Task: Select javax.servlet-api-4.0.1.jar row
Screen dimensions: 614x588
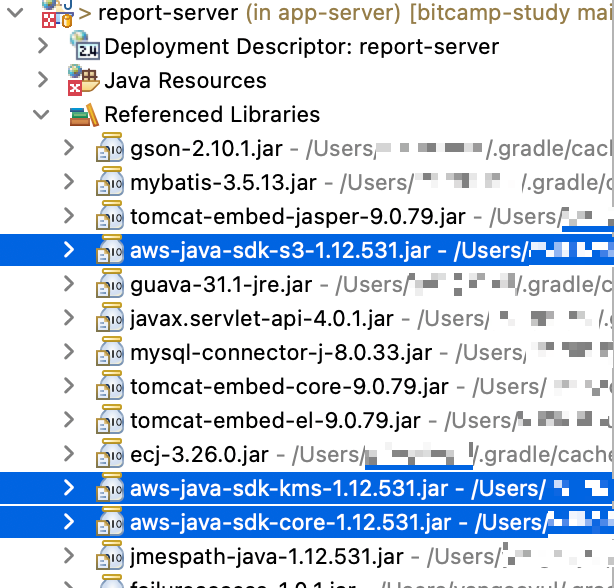Action: [x=307, y=318]
